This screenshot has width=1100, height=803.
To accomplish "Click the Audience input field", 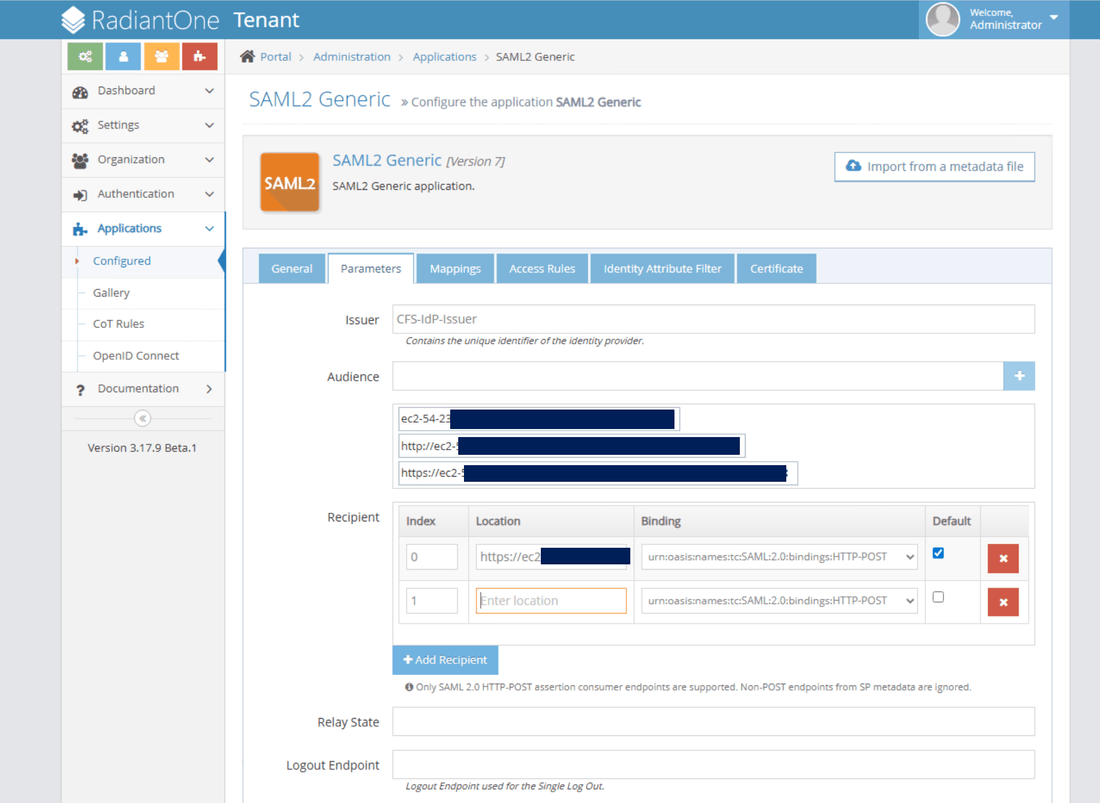I will [698, 376].
